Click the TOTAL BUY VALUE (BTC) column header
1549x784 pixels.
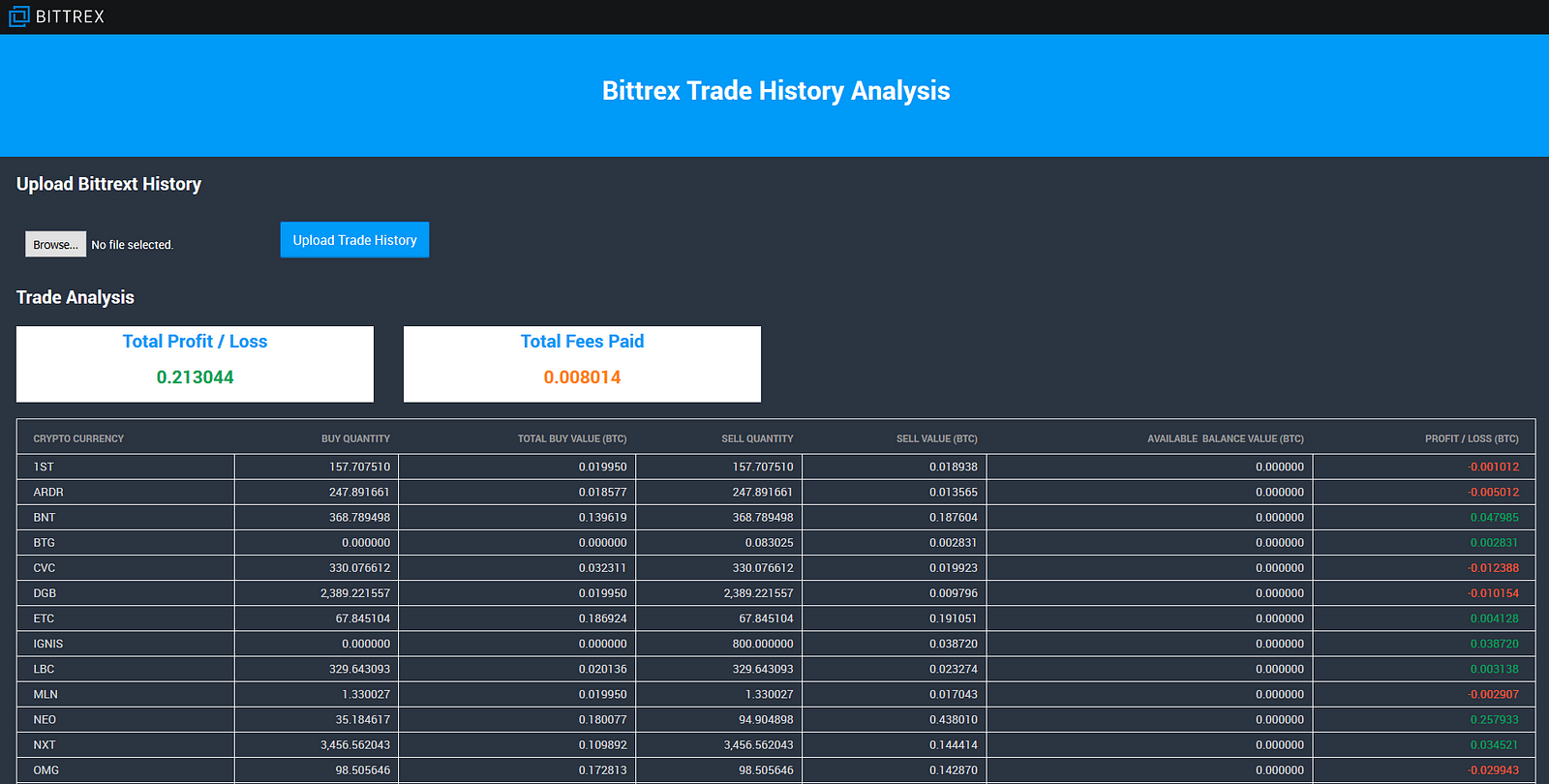pyautogui.click(x=572, y=438)
